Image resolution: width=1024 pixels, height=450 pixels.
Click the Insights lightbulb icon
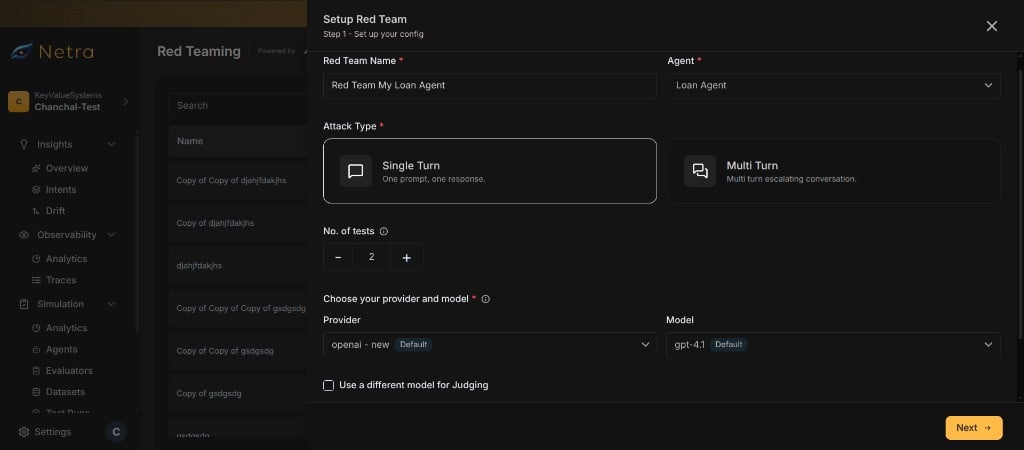pos(24,144)
